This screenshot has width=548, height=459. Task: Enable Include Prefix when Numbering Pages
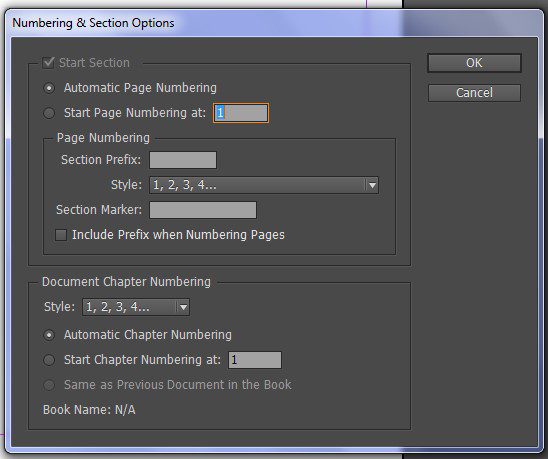pos(61,235)
